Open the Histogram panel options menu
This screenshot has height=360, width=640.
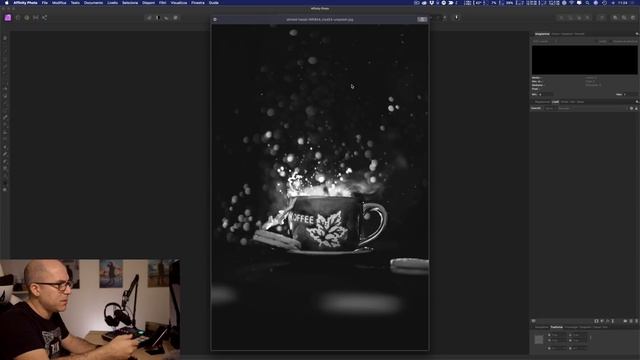tap(637, 34)
